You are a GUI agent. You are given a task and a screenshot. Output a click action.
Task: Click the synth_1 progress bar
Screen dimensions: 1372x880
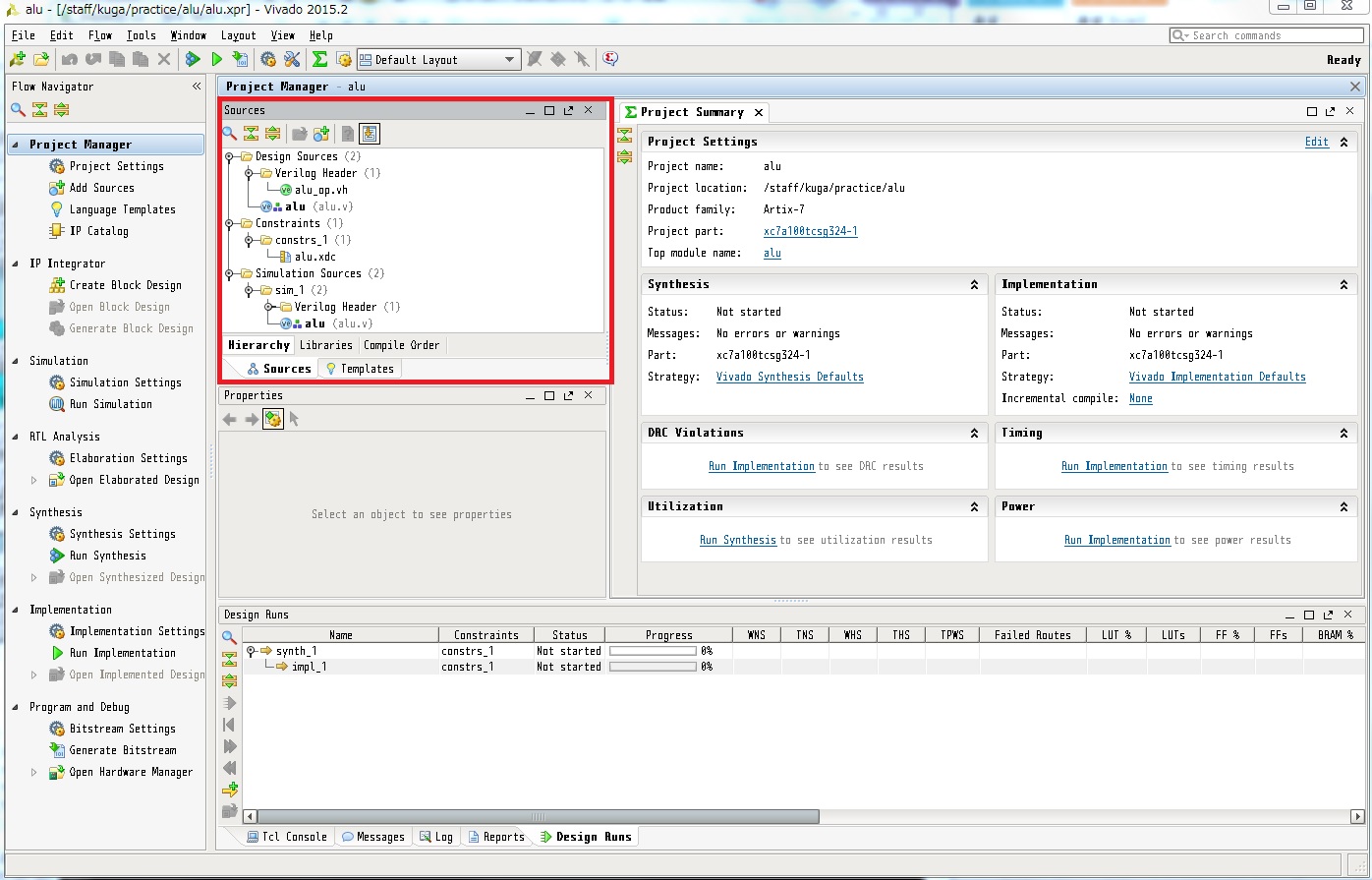click(655, 651)
